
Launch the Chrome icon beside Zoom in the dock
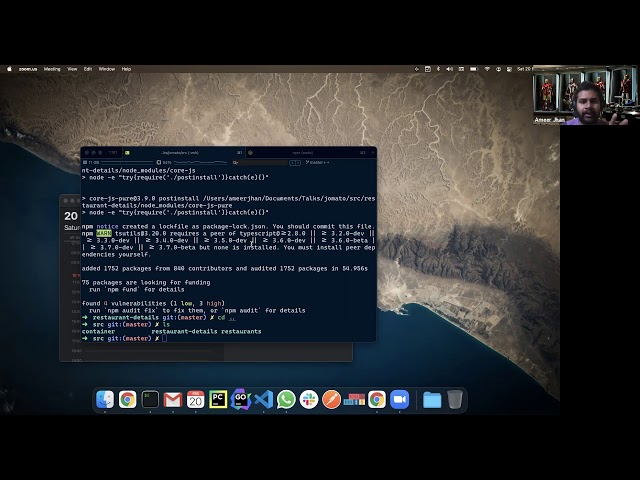(x=377, y=399)
